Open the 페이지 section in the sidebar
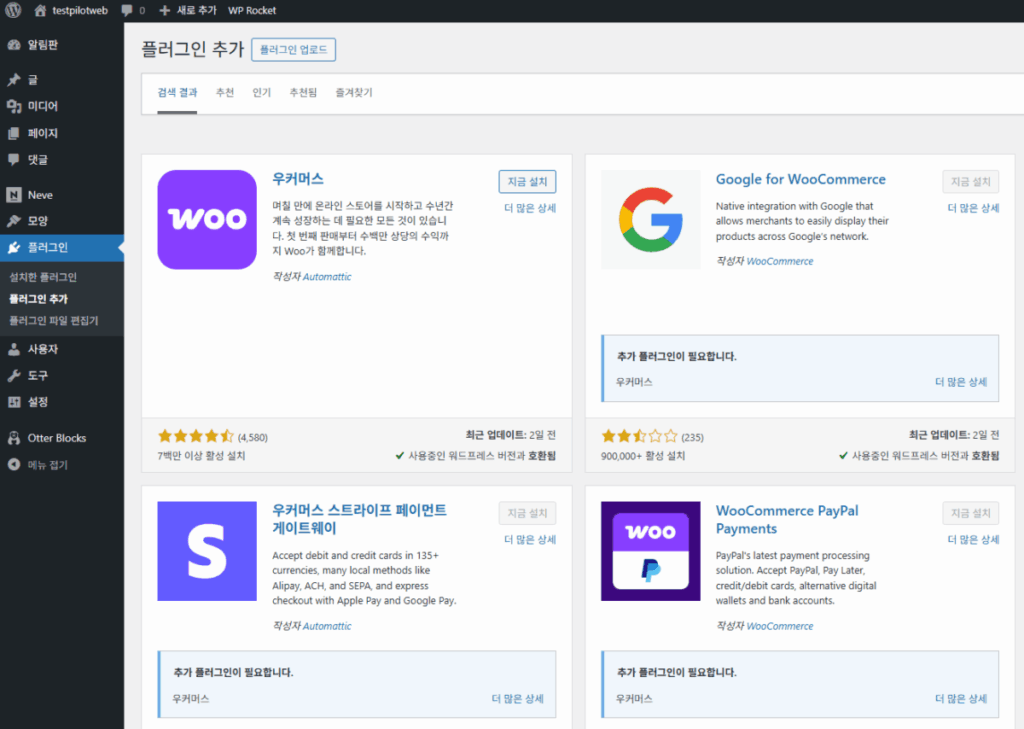Image resolution: width=1024 pixels, height=729 pixels. (43, 132)
